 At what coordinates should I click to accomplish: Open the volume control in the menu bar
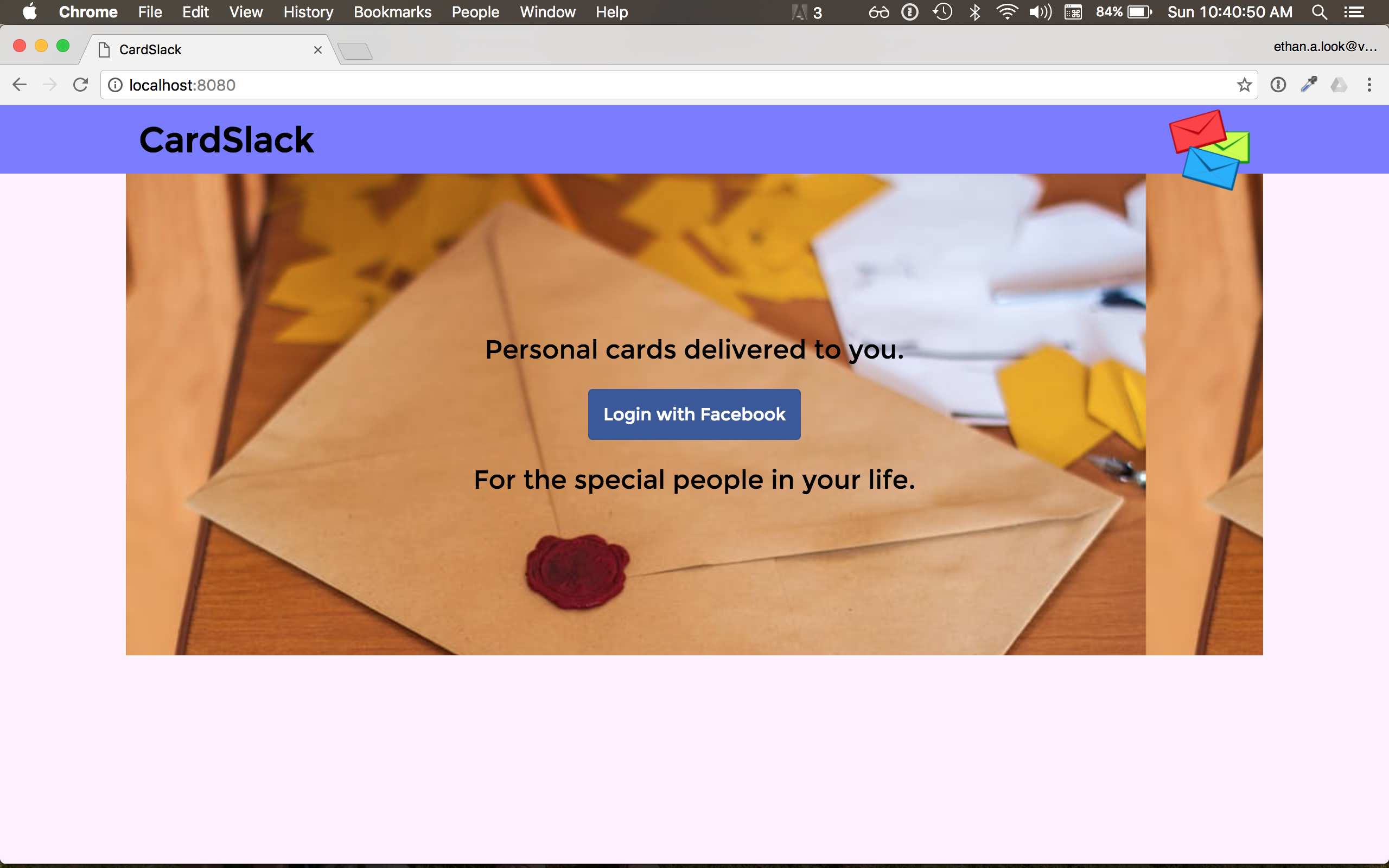(x=1040, y=12)
